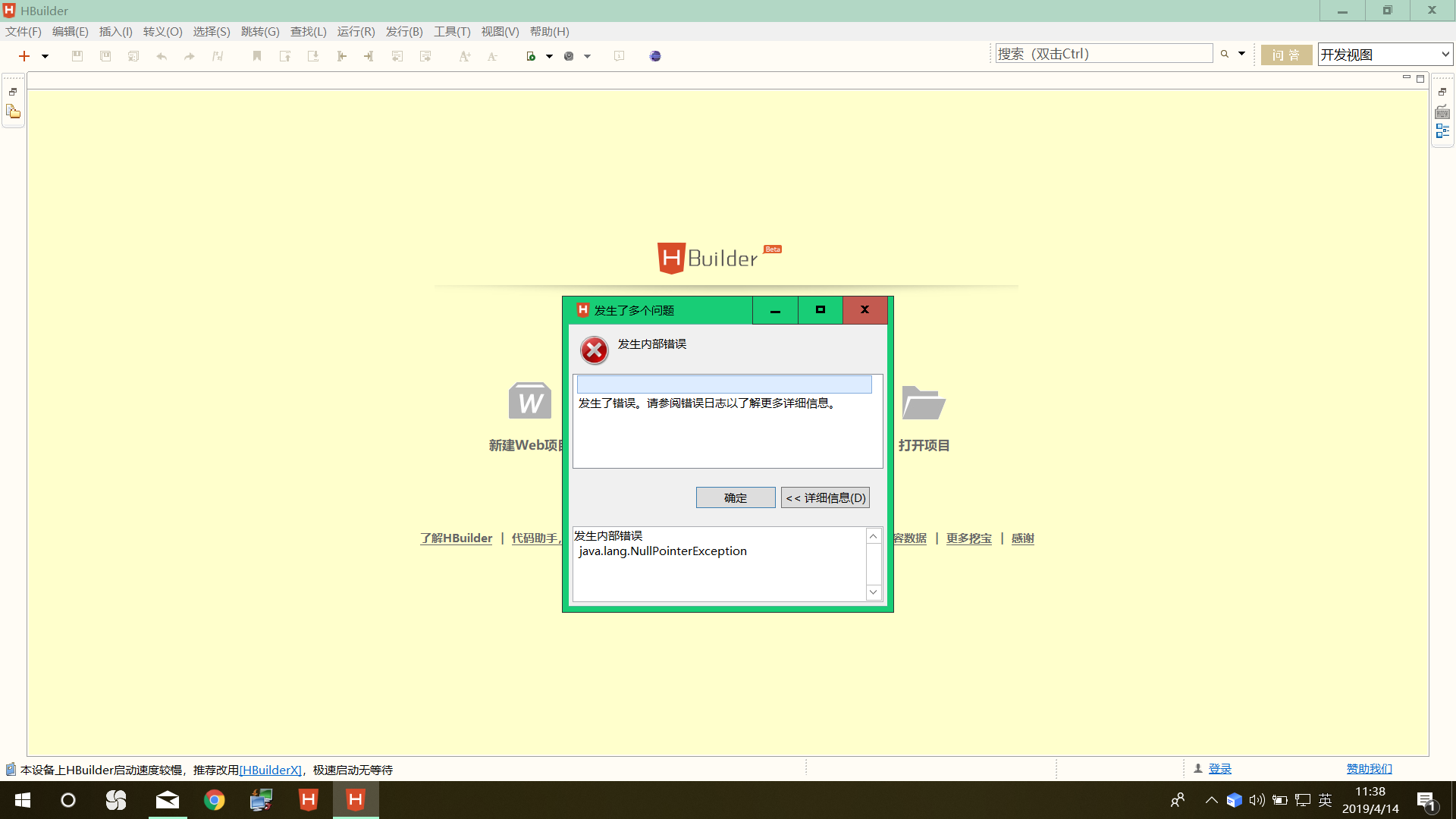
Task: Follow the HBuilderX link in status bar
Action: coord(271,770)
